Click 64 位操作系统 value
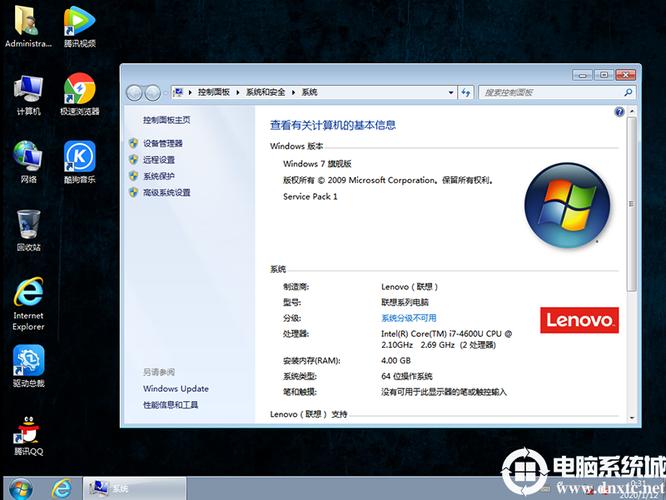666x500 pixels. pyautogui.click(x=406, y=376)
